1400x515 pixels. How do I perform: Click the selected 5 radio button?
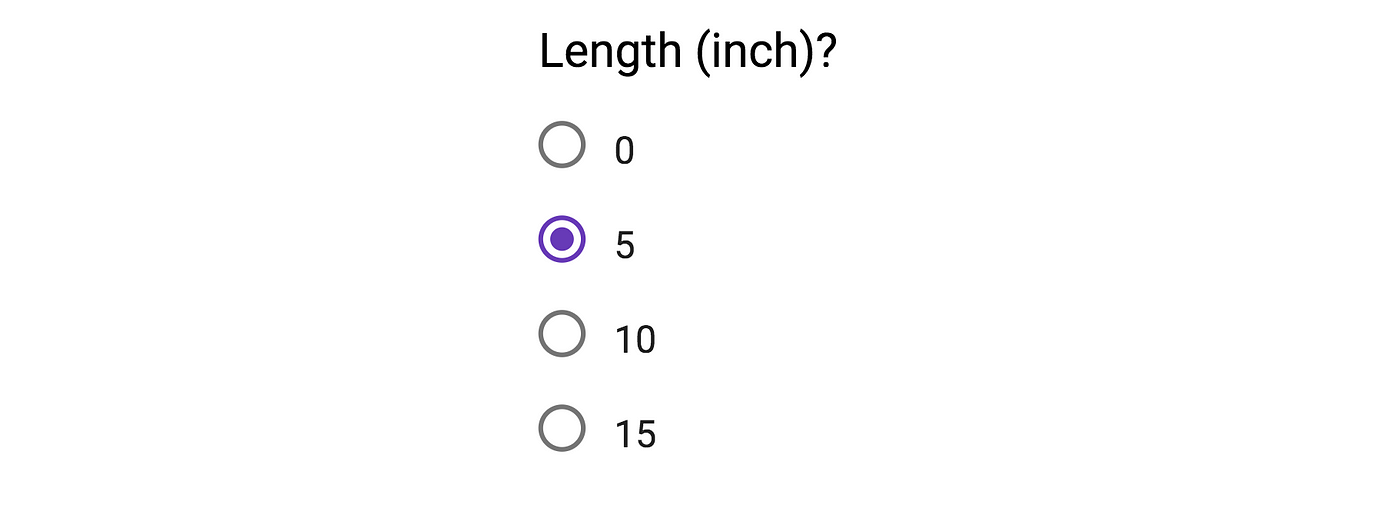pyautogui.click(x=561, y=239)
